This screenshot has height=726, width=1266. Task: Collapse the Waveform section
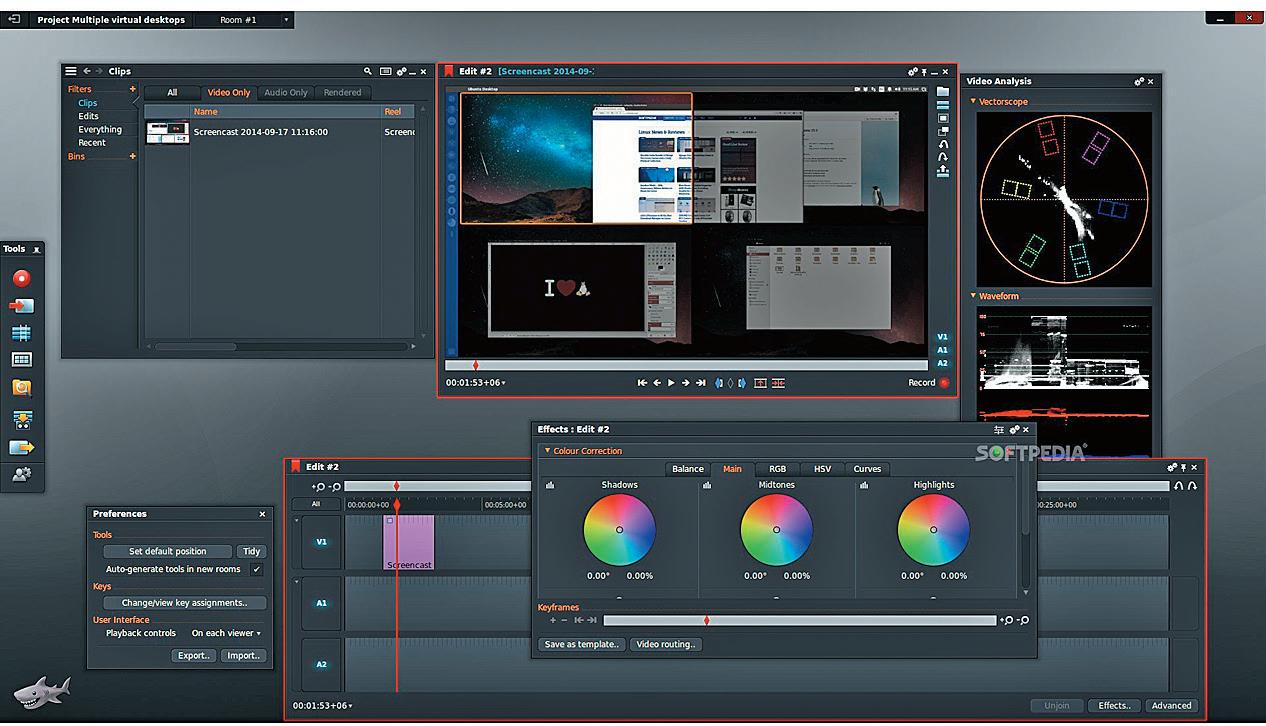tap(973, 296)
